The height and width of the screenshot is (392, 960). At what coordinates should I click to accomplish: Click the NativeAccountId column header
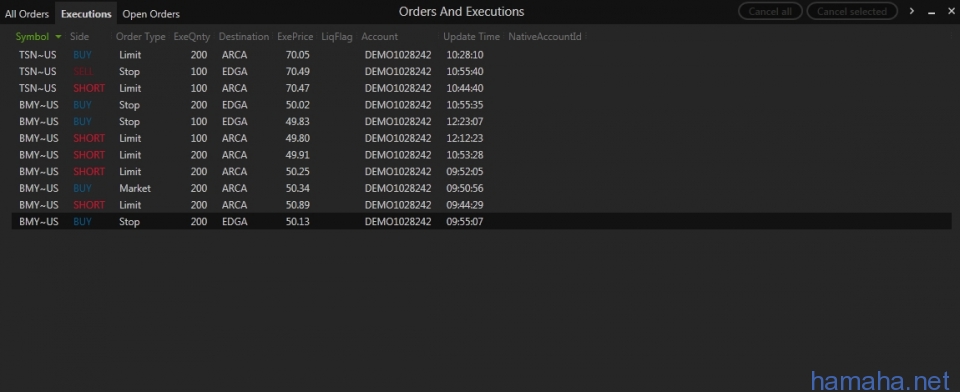tap(545, 37)
